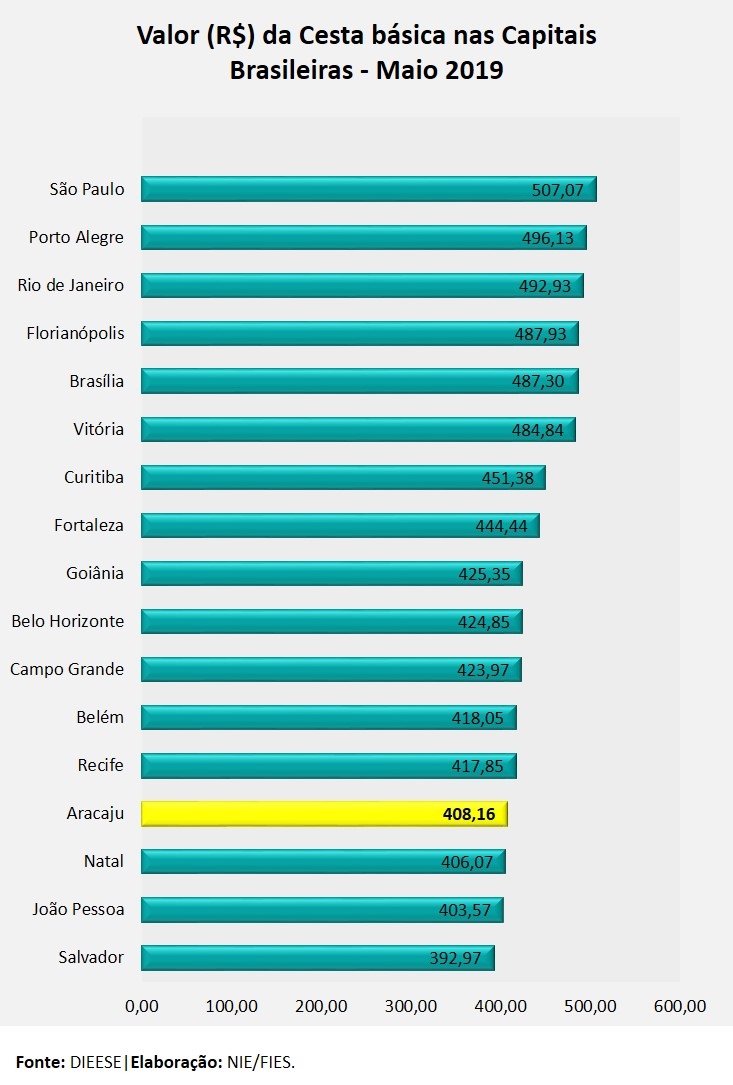The image size is (733, 1085).
Task: Click the Fonte DIEESE source note
Action: (155, 1061)
